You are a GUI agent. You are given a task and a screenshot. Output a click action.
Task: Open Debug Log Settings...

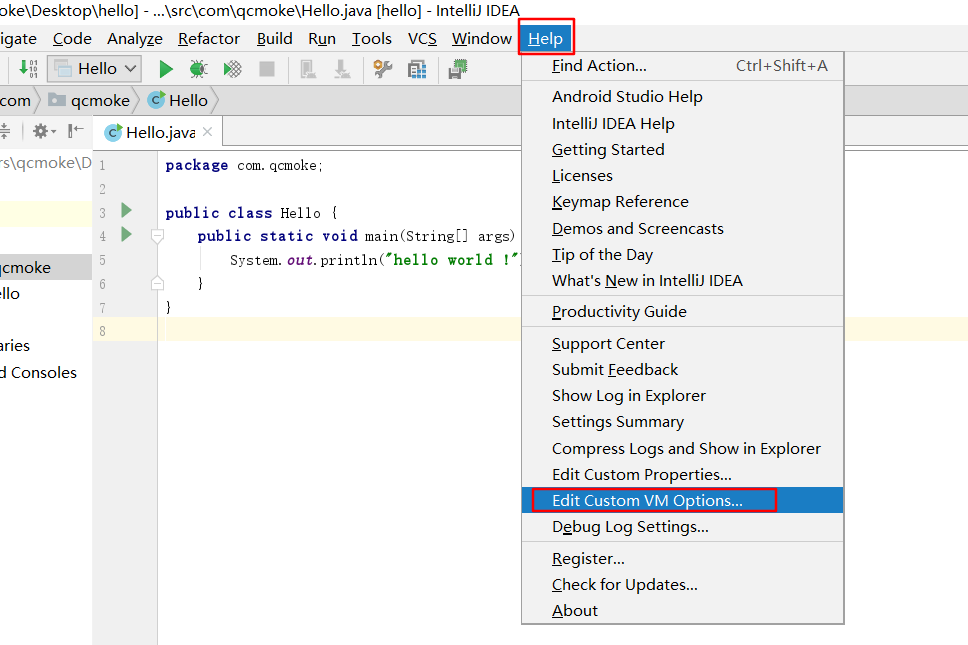[683, 526]
